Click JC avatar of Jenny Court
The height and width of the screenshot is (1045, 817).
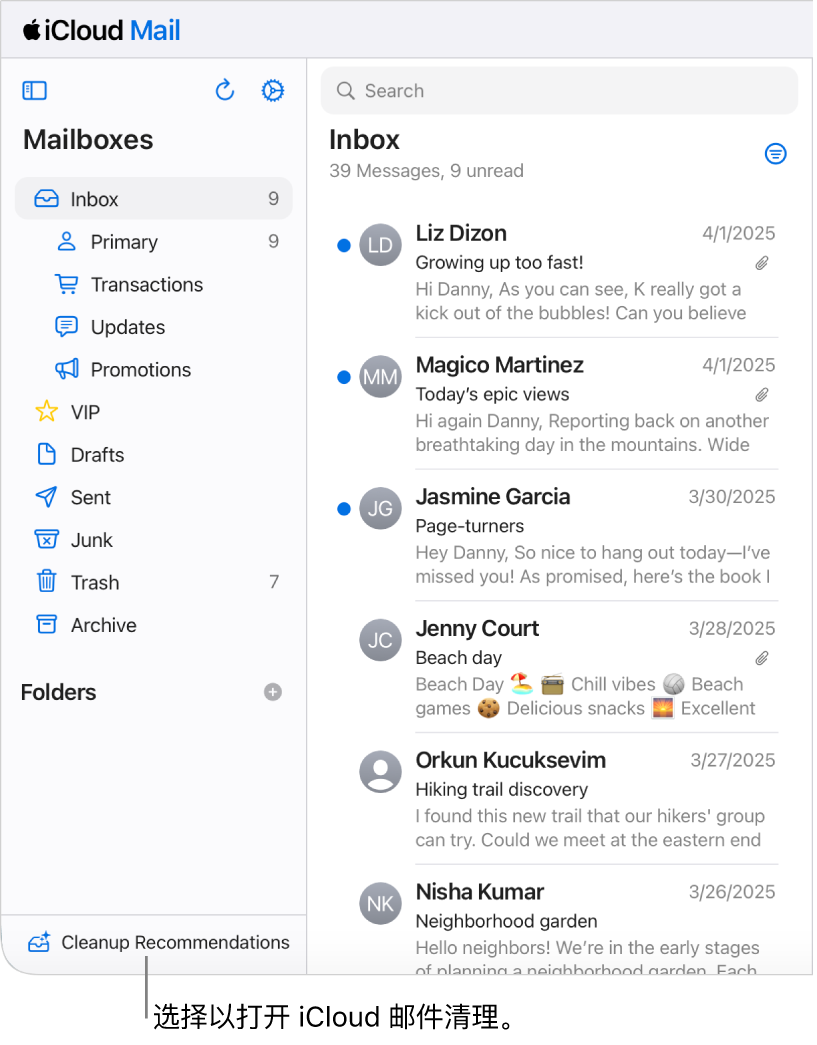(381, 640)
